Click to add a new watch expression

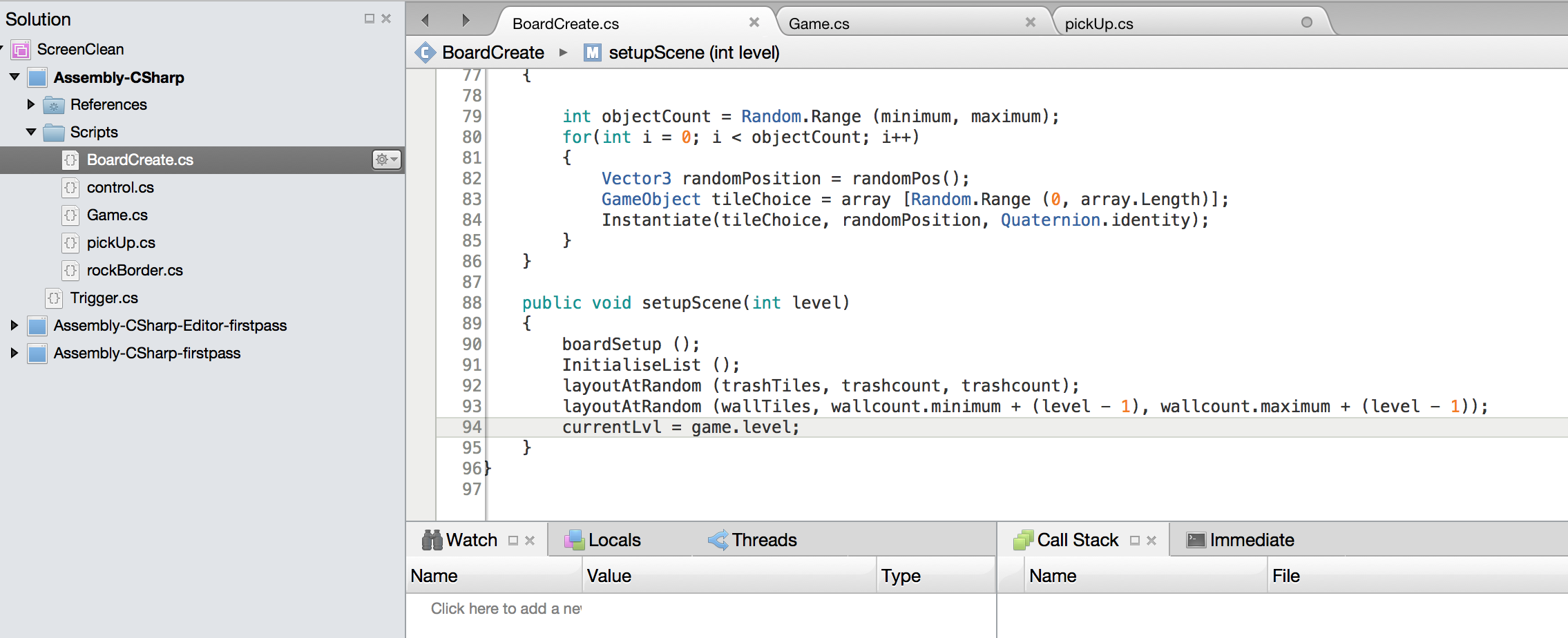tap(506, 608)
